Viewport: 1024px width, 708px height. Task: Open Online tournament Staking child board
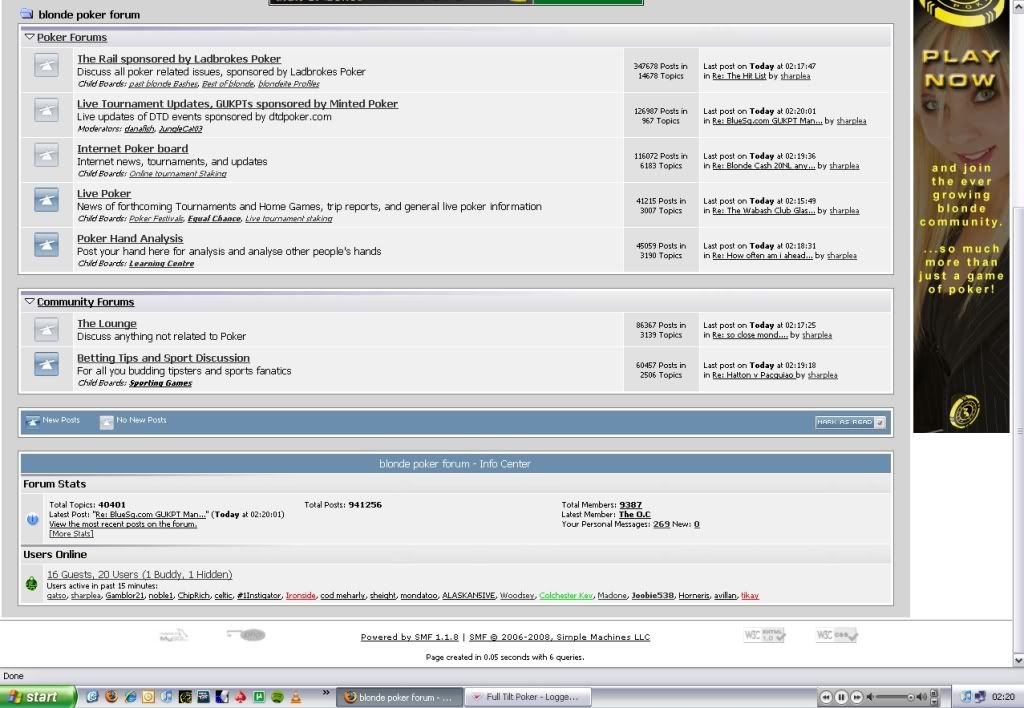178,174
